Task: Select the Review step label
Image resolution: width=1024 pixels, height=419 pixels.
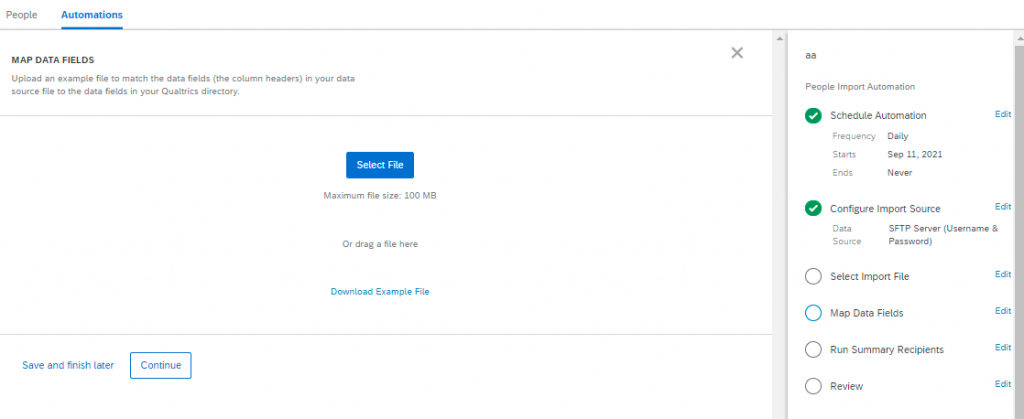Action: pos(846,386)
